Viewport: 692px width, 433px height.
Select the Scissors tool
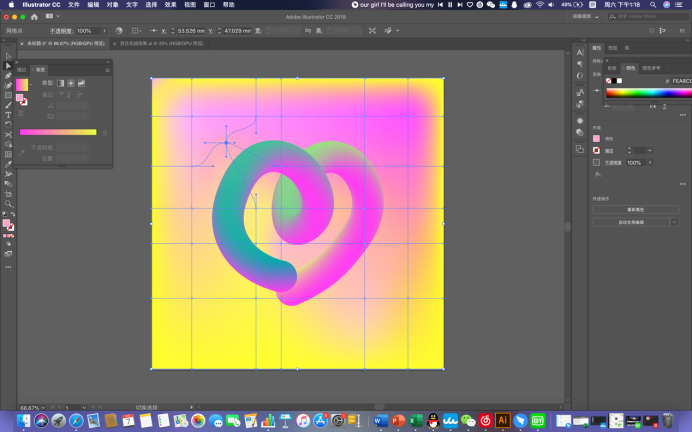tap(8, 135)
